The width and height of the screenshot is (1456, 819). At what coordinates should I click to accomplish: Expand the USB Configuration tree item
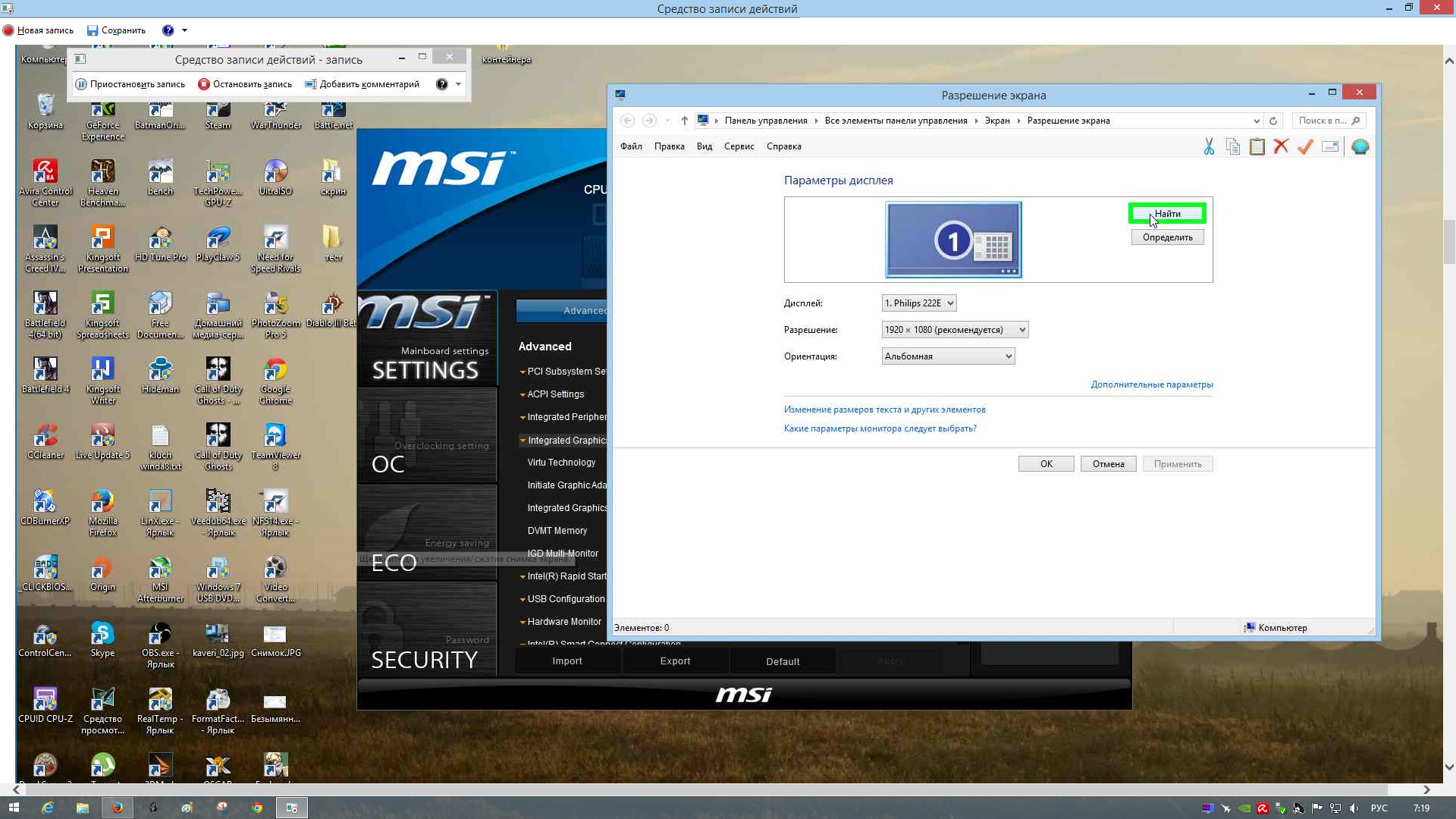tap(565, 599)
